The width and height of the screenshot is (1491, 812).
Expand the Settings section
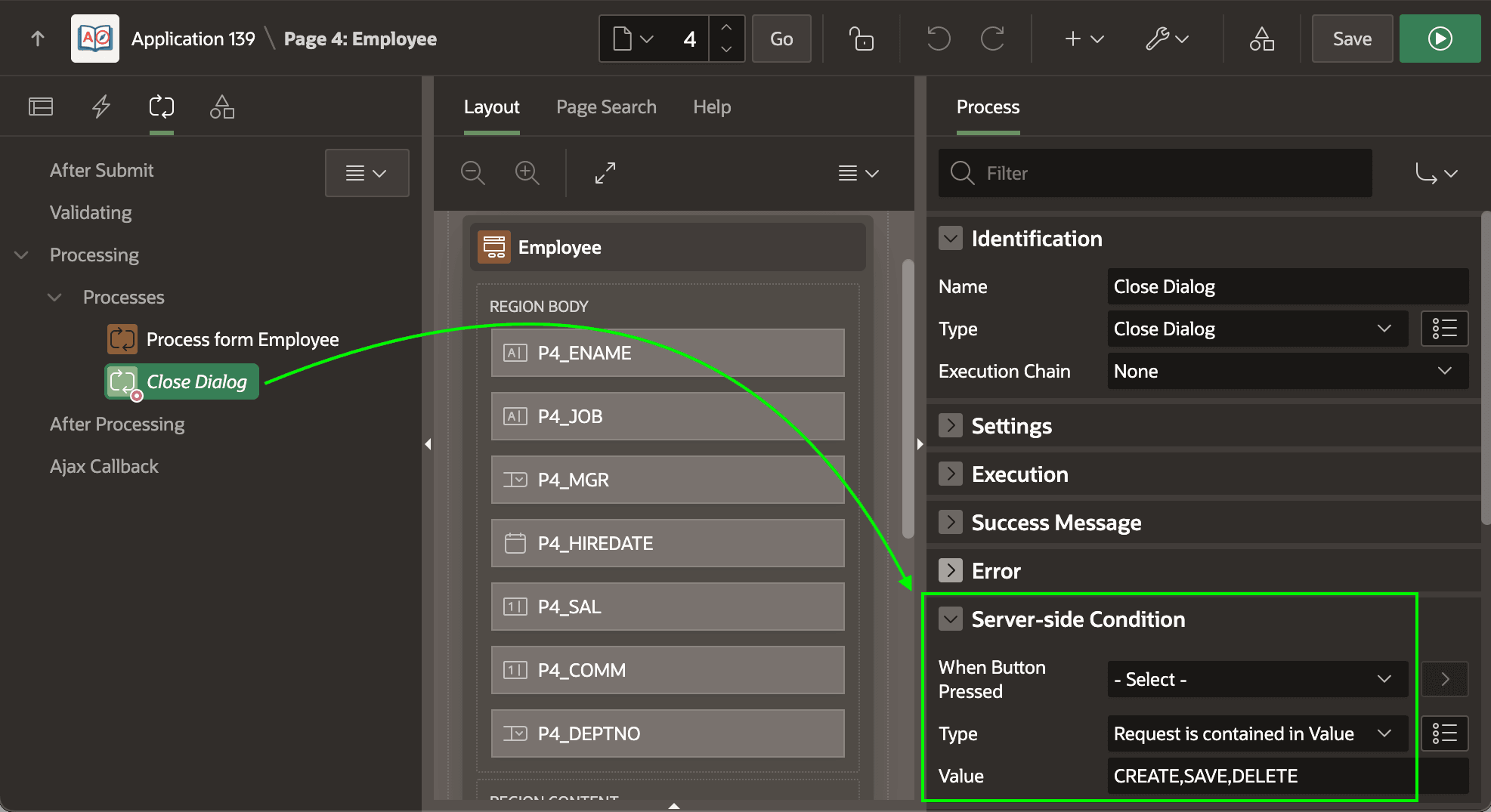click(951, 425)
